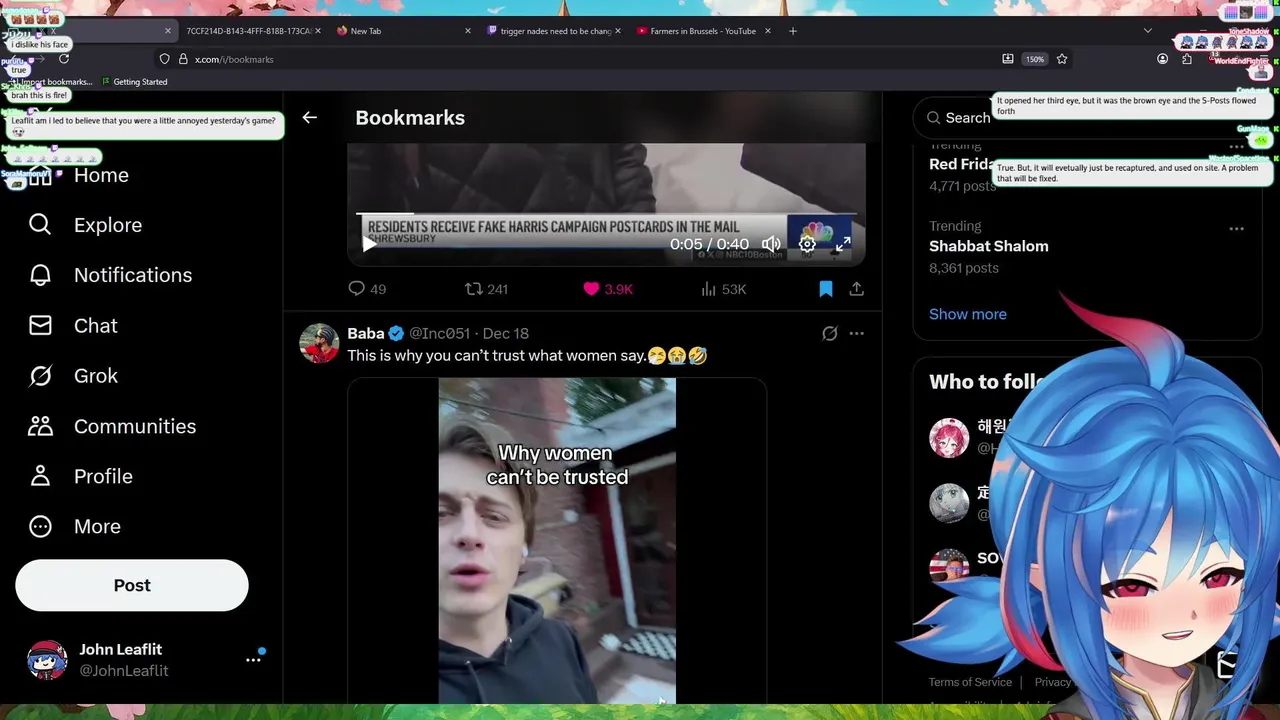Click the Chat envelope icon

(x=40, y=326)
